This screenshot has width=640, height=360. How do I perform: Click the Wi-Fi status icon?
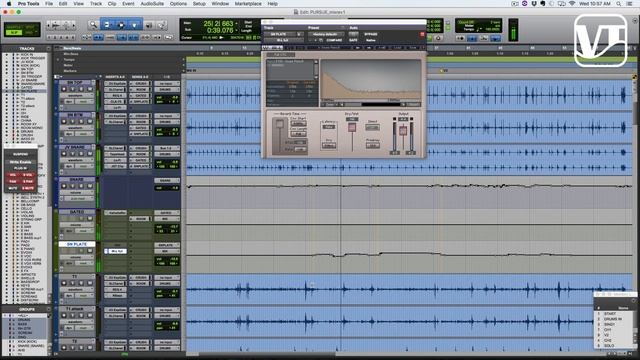[571, 4]
